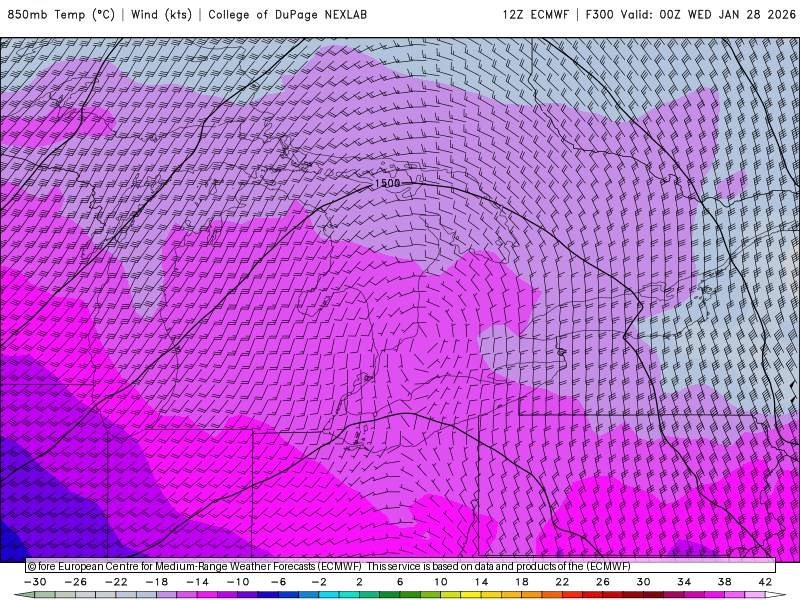Click the "F300" forecast hour text

599,14
